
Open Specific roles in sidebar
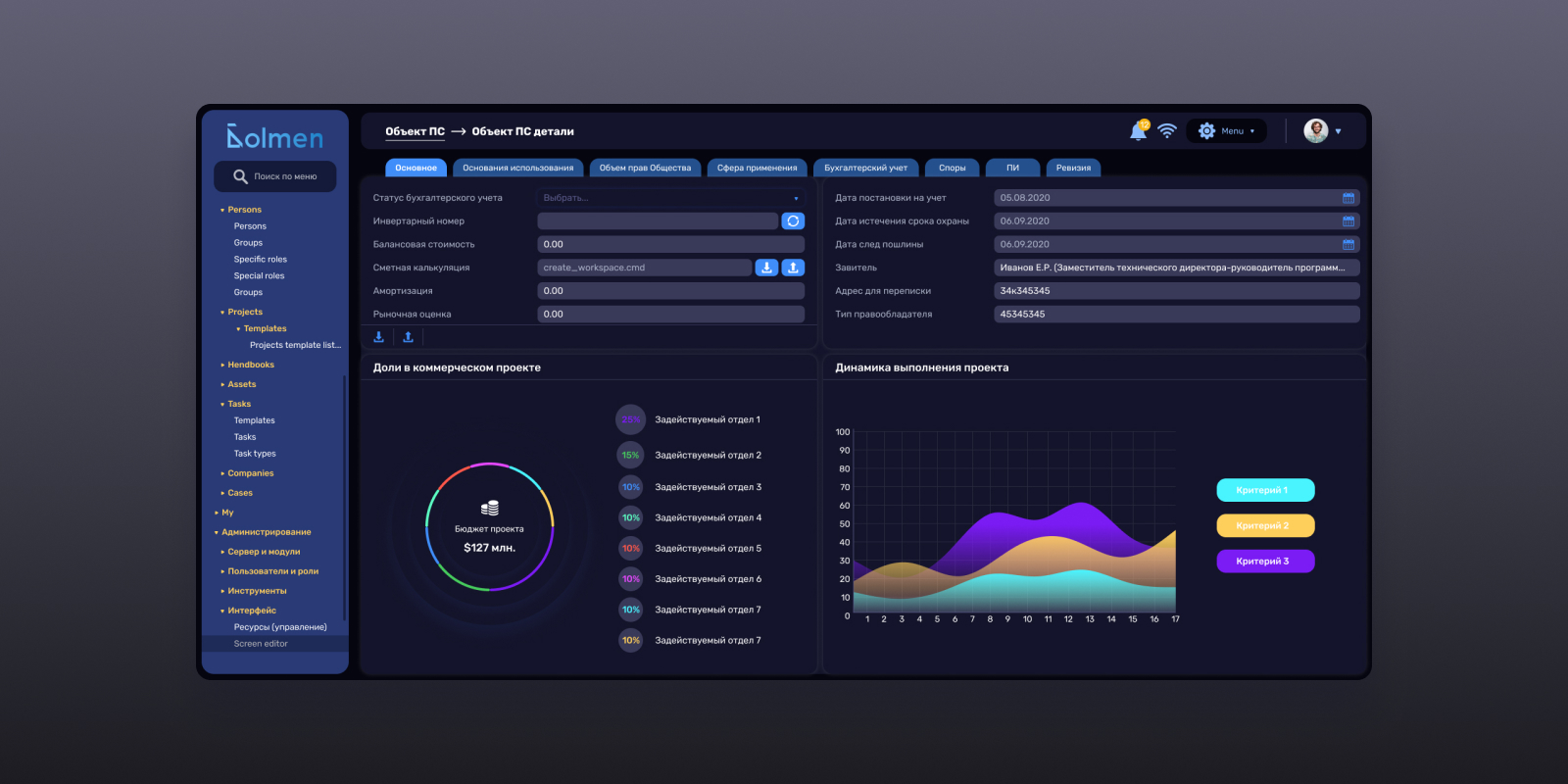click(261, 260)
